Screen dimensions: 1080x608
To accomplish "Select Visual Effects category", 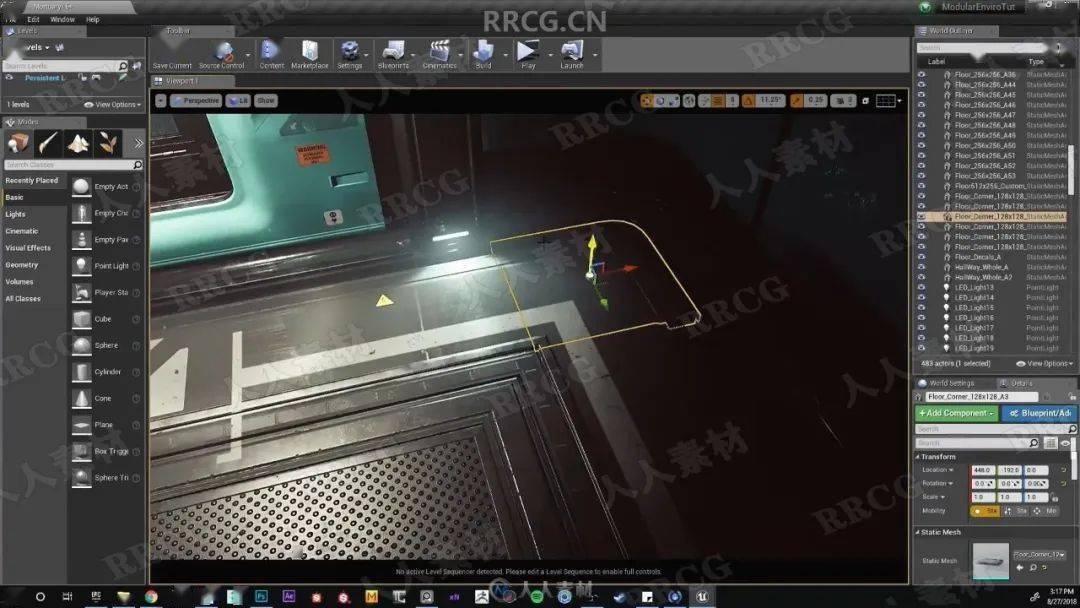I will (28, 248).
